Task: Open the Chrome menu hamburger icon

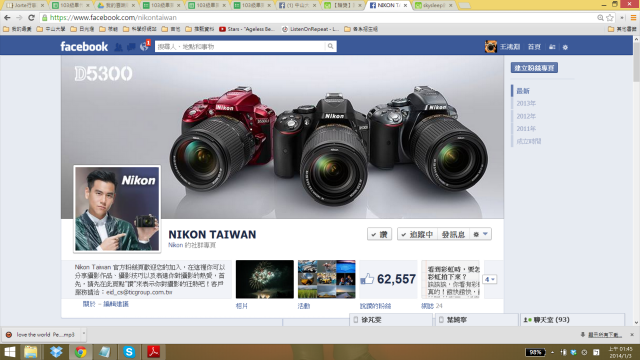Action: 633,18
